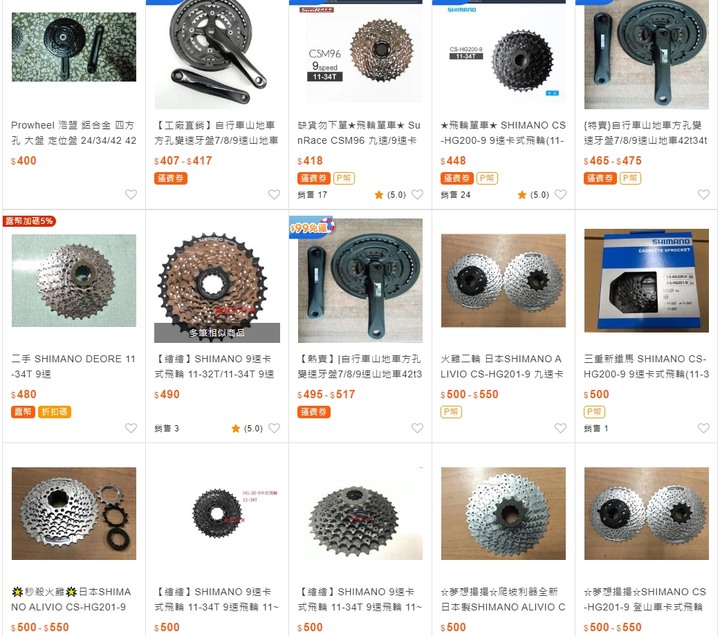Favorite the SHIMANO CS-HG200-9 $448 listing
This screenshot has width=720, height=636.
tap(561, 194)
